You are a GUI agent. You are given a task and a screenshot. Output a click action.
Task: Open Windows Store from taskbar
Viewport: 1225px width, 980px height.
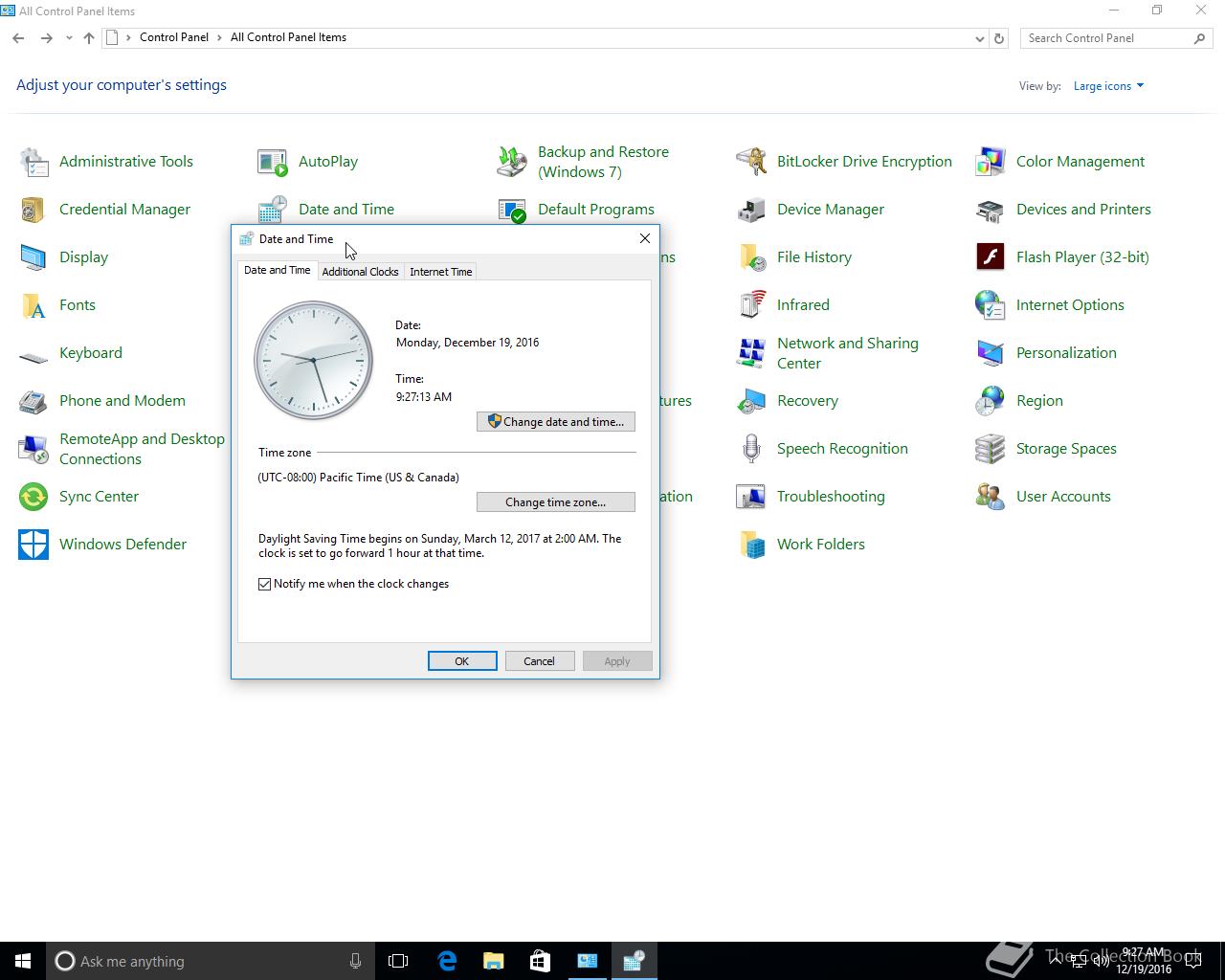tap(540, 961)
